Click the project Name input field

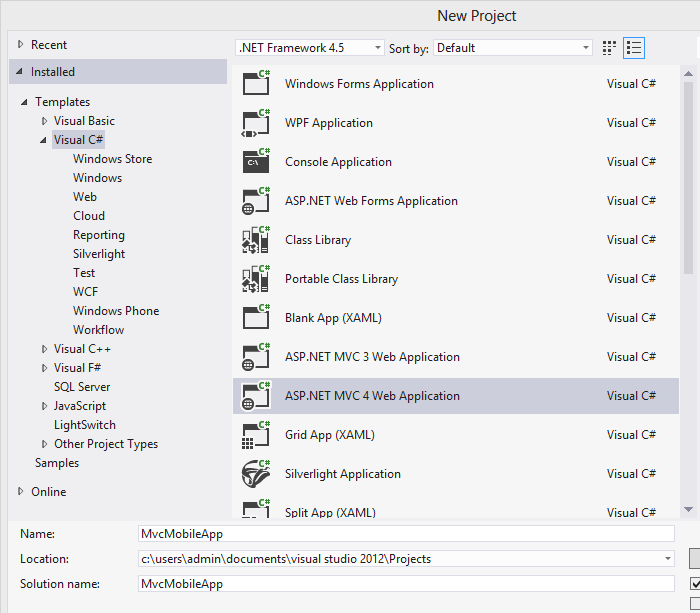pyautogui.click(x=406, y=534)
